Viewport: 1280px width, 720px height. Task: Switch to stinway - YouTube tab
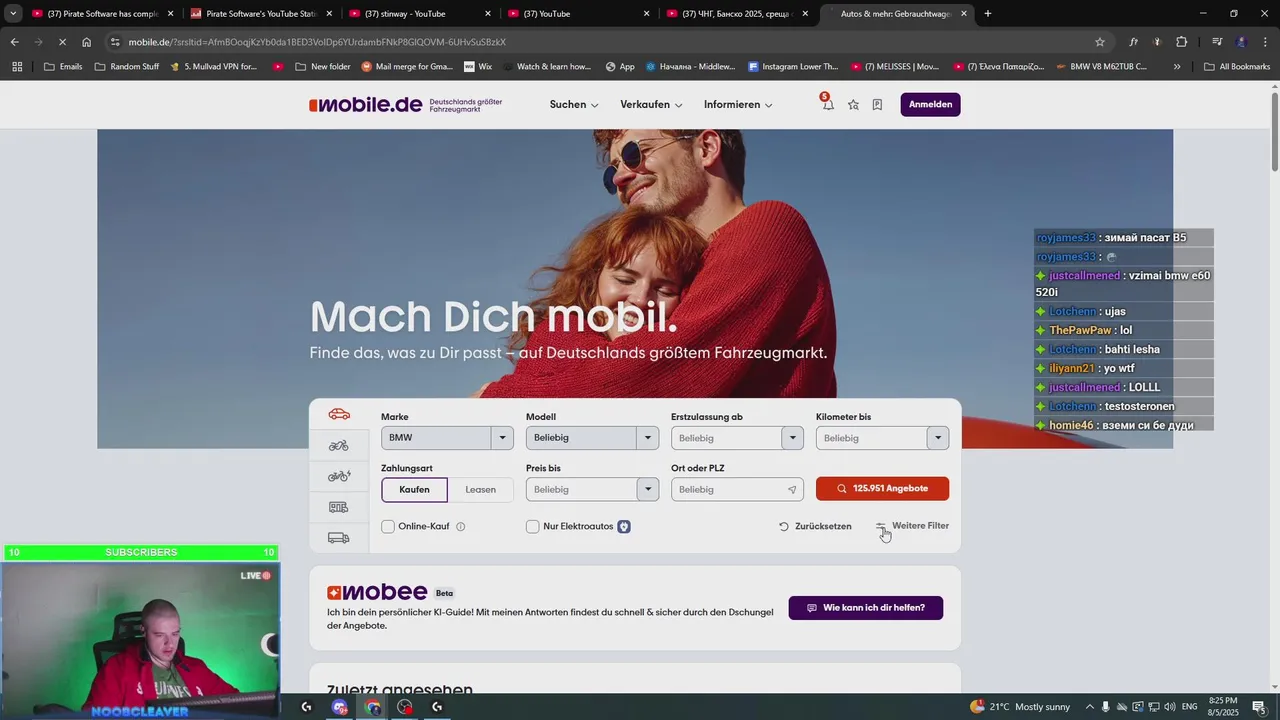click(x=420, y=14)
